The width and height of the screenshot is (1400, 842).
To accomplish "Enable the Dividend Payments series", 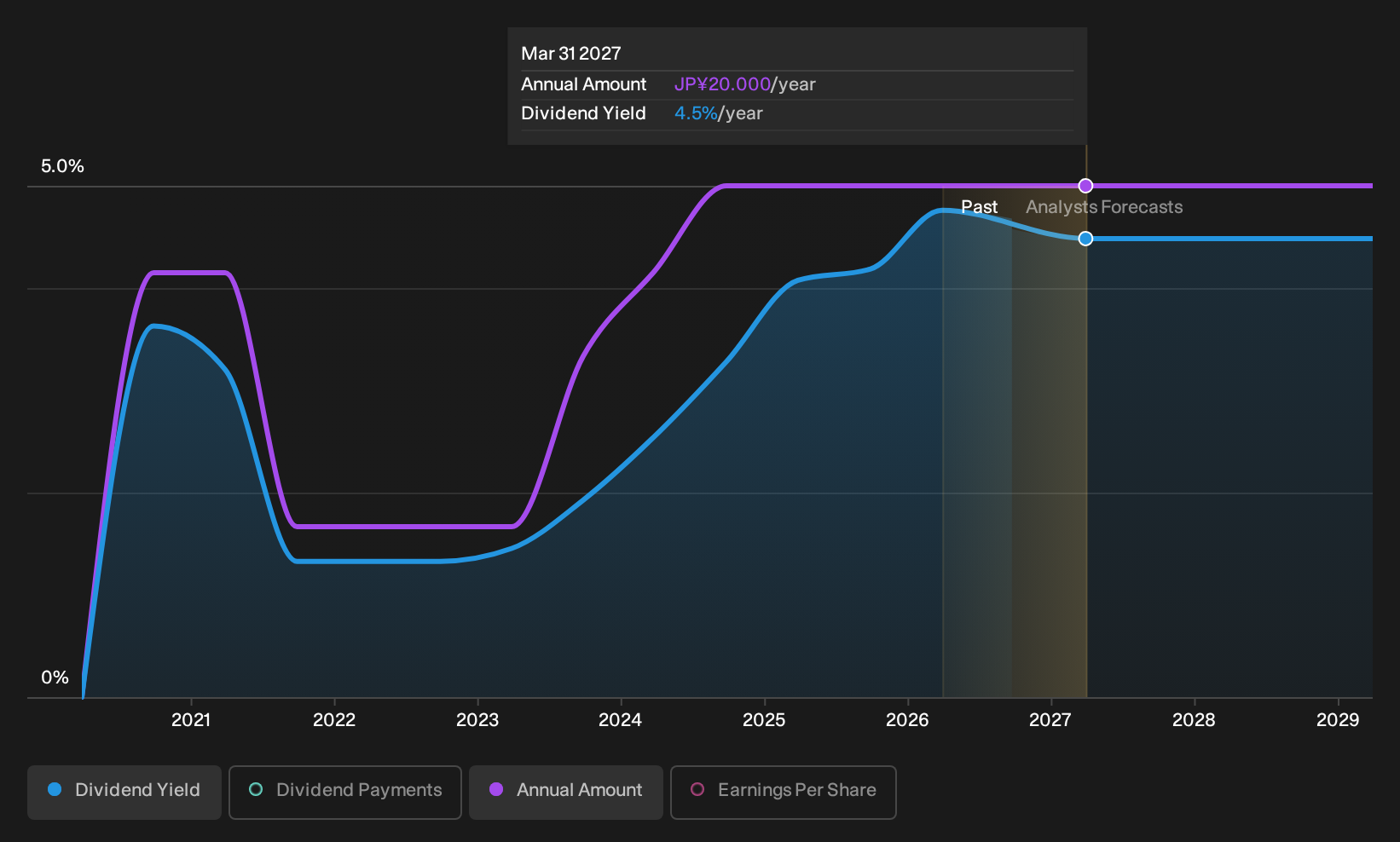I will (x=345, y=793).
